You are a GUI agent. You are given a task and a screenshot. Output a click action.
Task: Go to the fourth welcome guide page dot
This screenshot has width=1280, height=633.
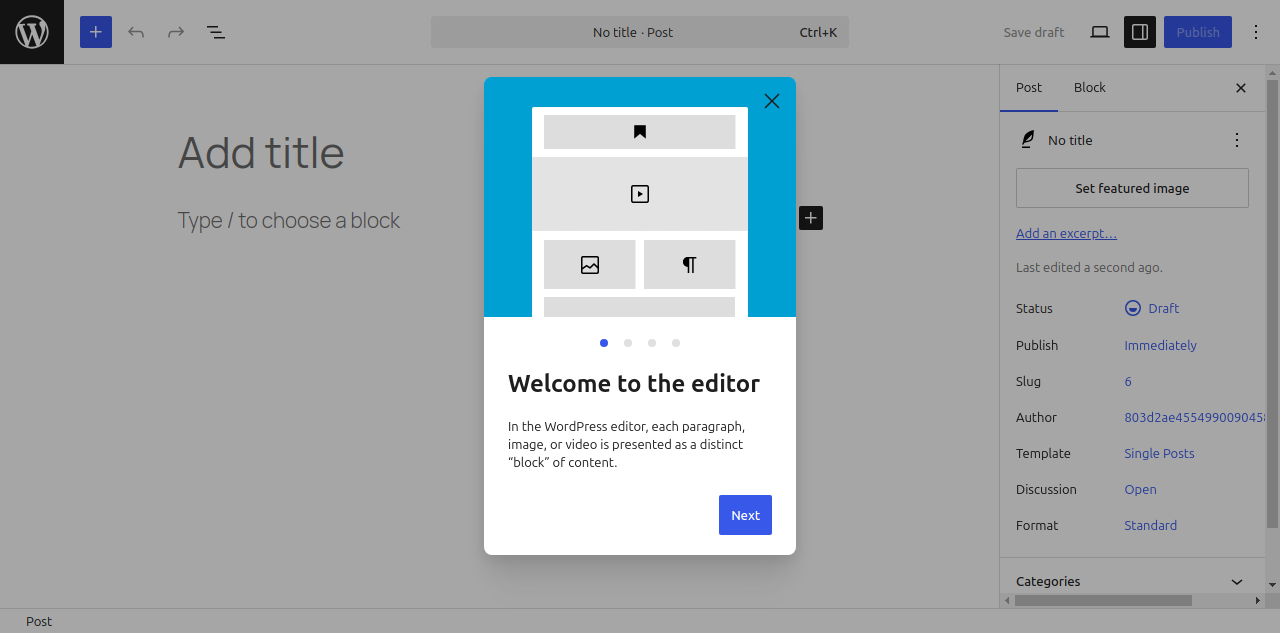point(676,343)
